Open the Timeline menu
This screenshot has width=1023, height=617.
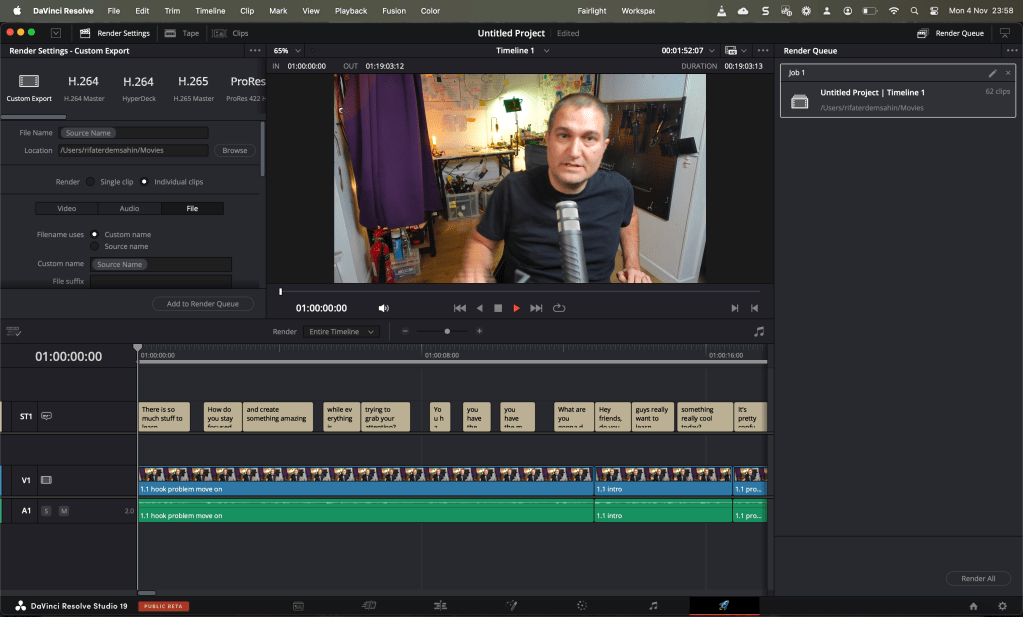tap(210, 11)
